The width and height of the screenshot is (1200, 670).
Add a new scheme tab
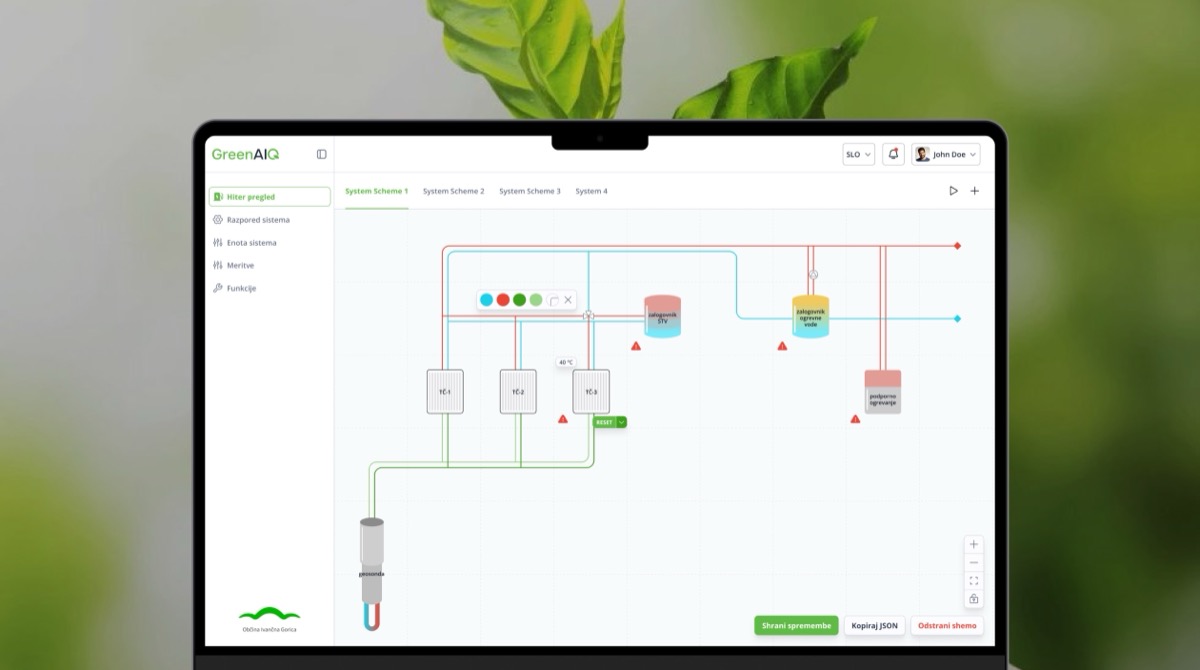point(975,191)
